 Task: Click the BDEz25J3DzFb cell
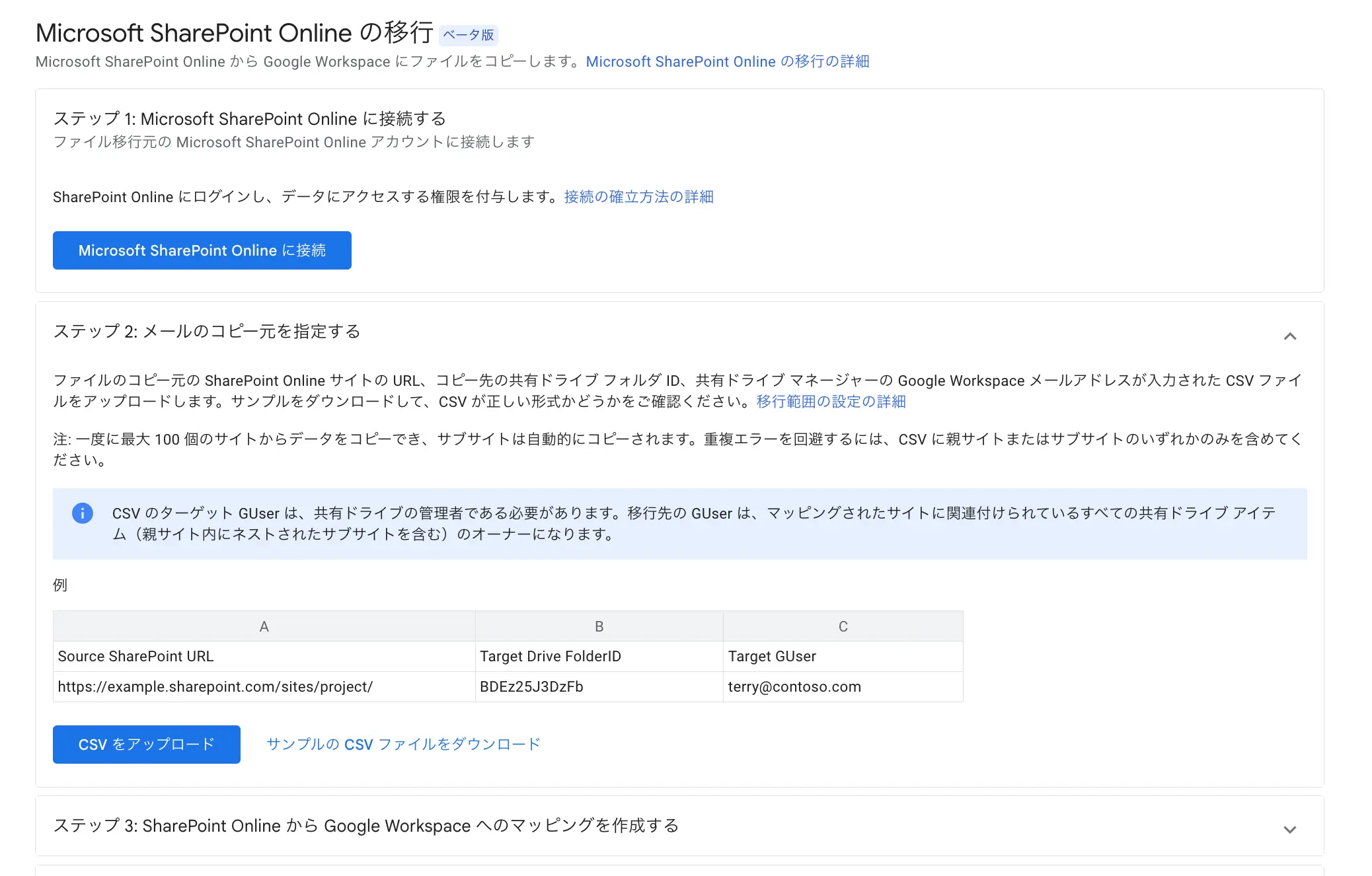point(599,687)
